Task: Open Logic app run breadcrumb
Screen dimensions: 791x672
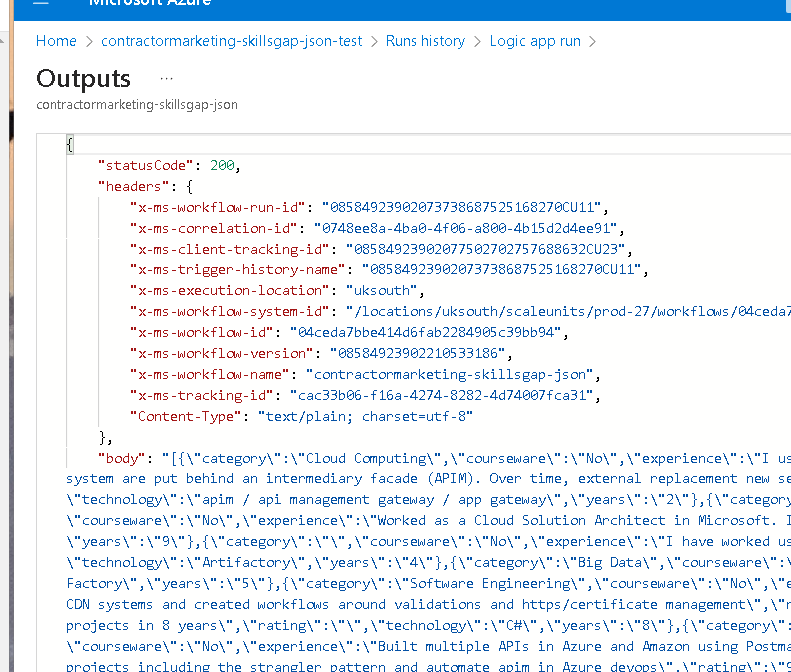Action: point(535,41)
